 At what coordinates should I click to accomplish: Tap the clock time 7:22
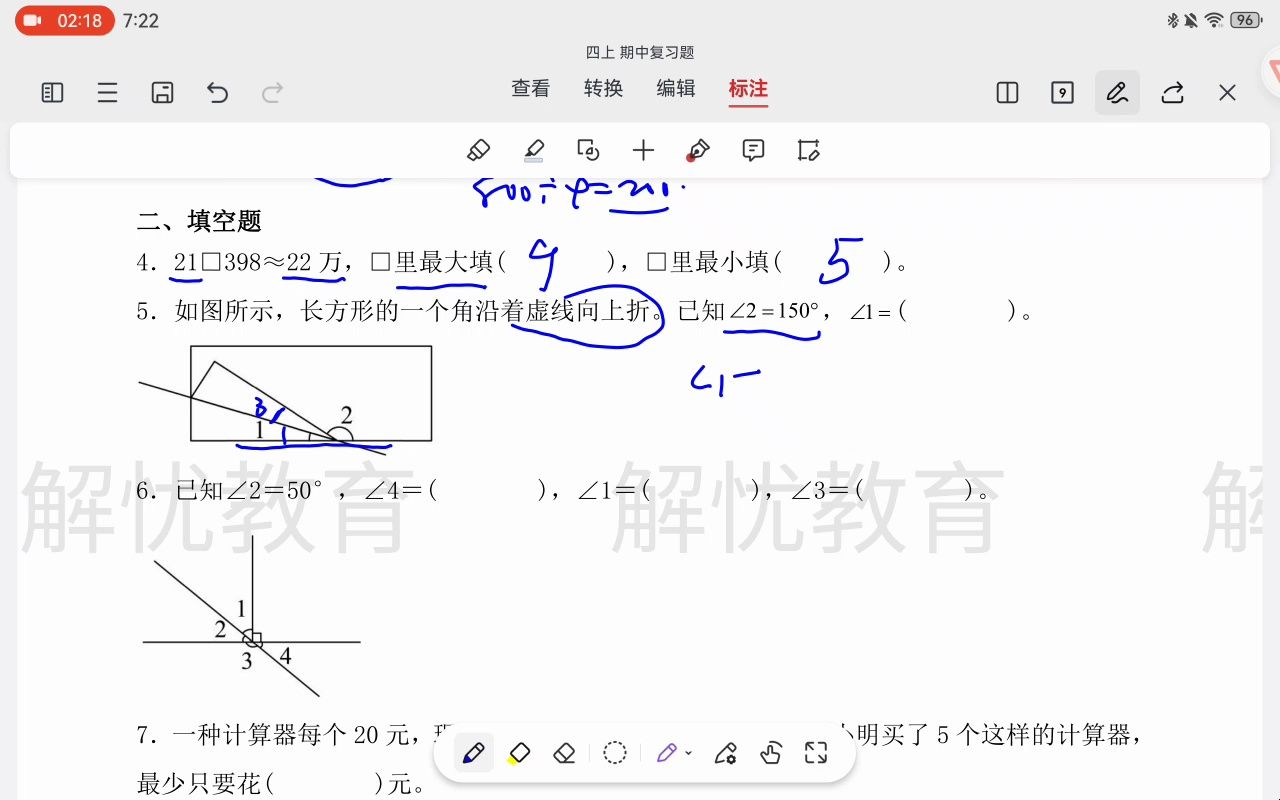coord(141,21)
